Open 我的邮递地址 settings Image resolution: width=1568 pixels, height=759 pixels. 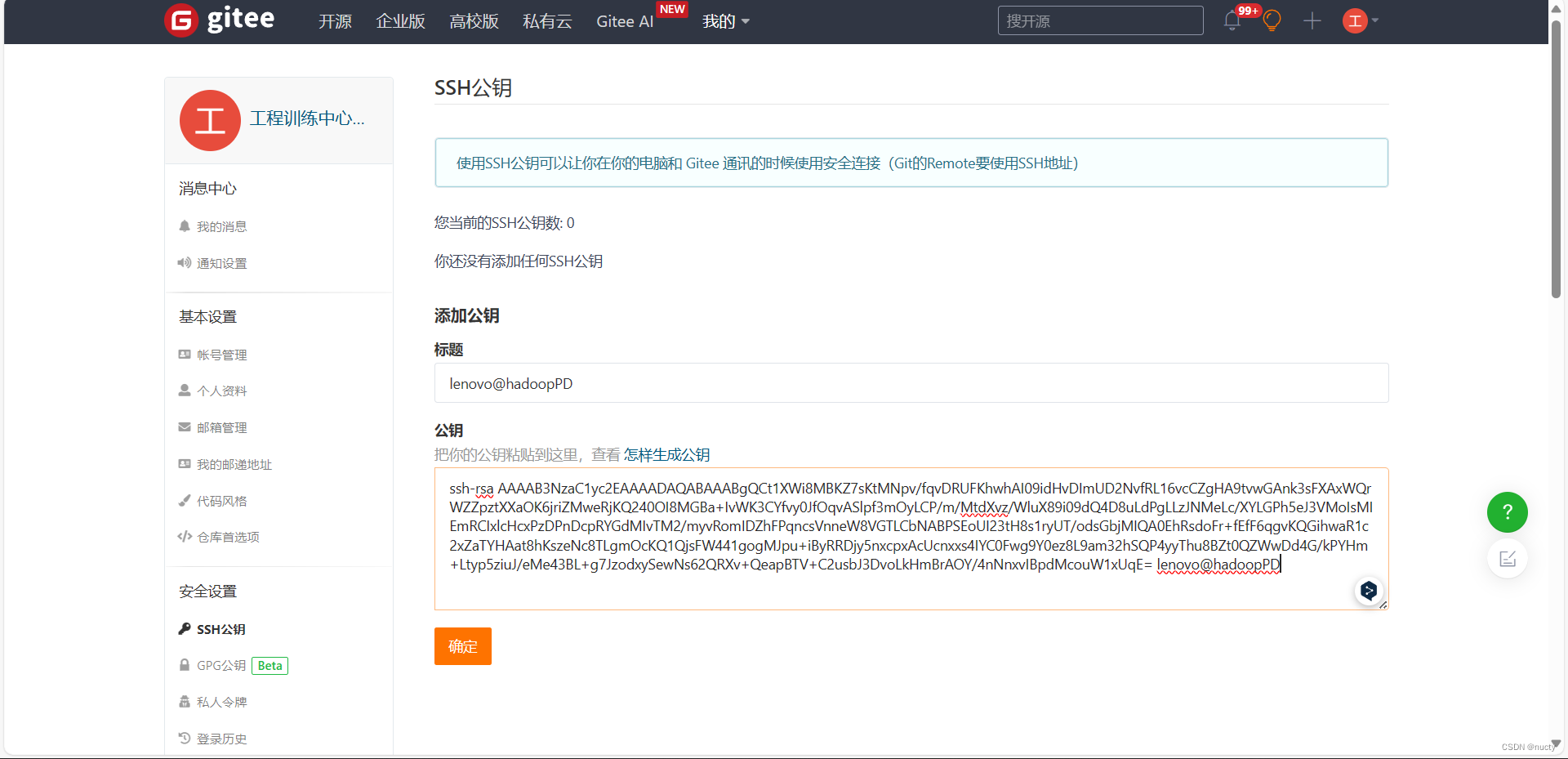tap(234, 464)
